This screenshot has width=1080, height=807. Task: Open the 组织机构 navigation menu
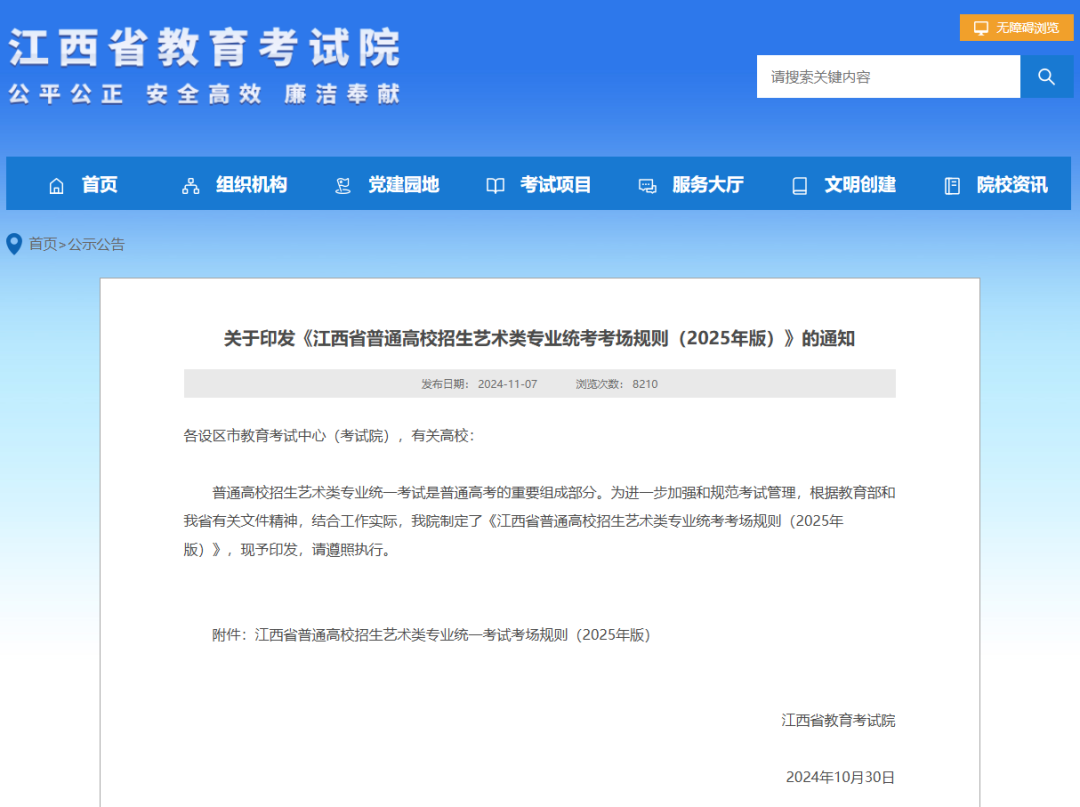(251, 185)
